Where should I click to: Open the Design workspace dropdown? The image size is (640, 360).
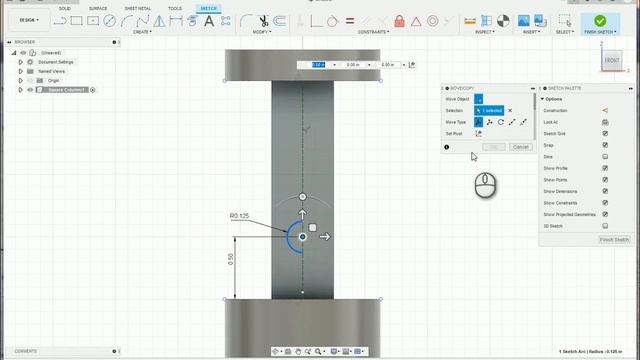tap(29, 20)
